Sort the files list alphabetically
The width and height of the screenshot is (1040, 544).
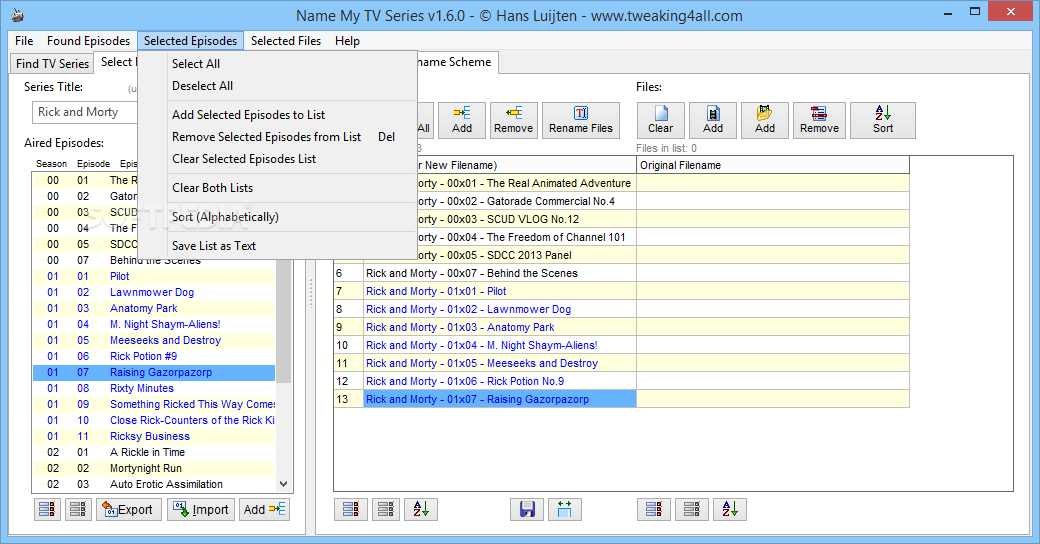click(883, 120)
